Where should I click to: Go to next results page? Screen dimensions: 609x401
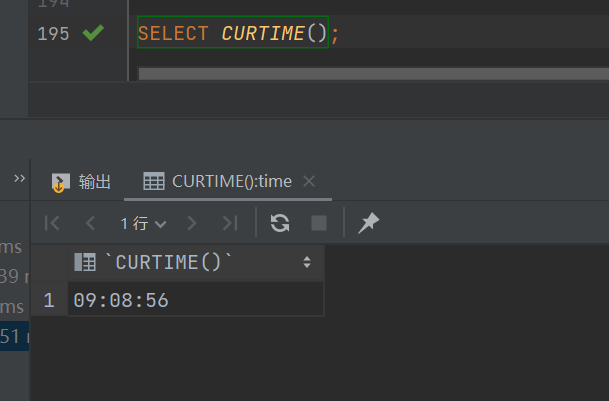tap(192, 223)
